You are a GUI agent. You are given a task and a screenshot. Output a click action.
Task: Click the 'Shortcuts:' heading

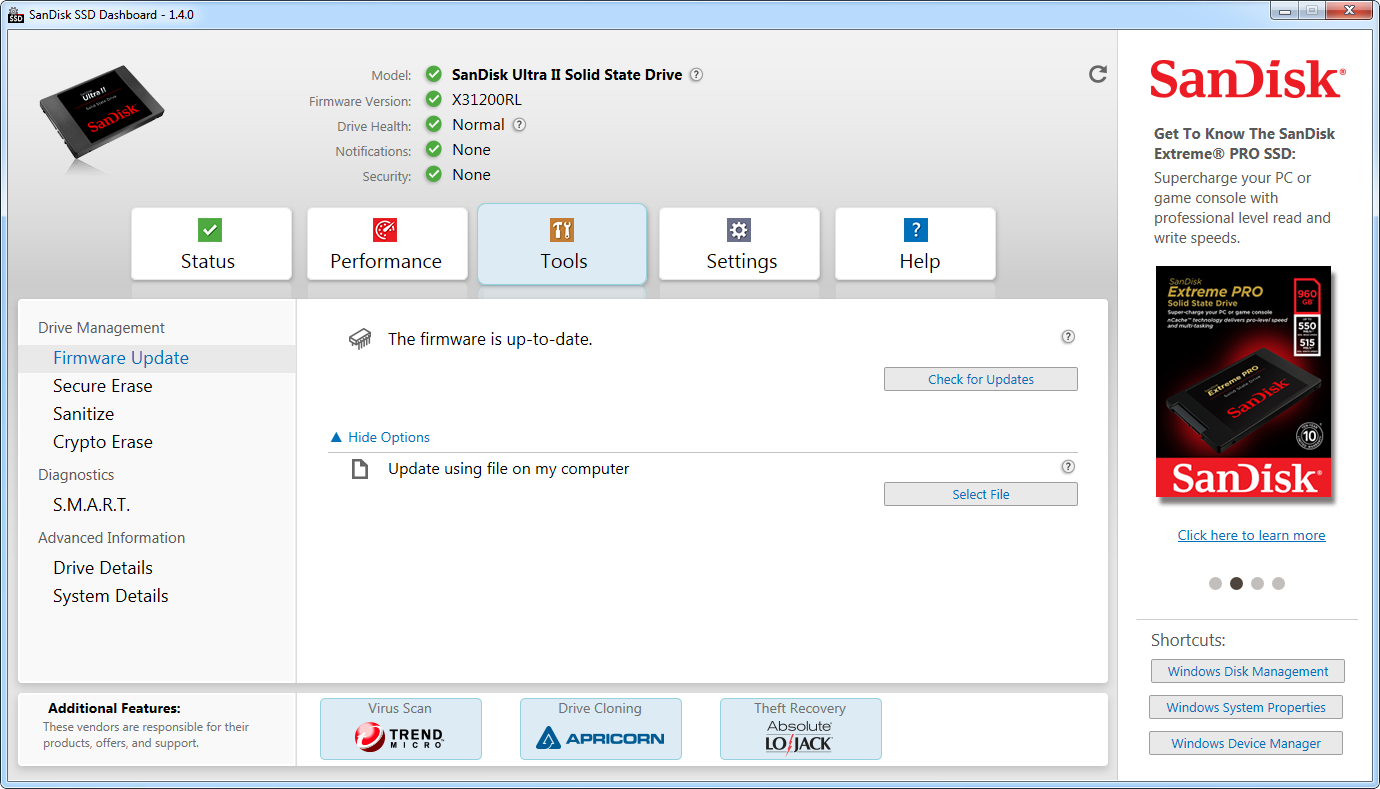1188,640
